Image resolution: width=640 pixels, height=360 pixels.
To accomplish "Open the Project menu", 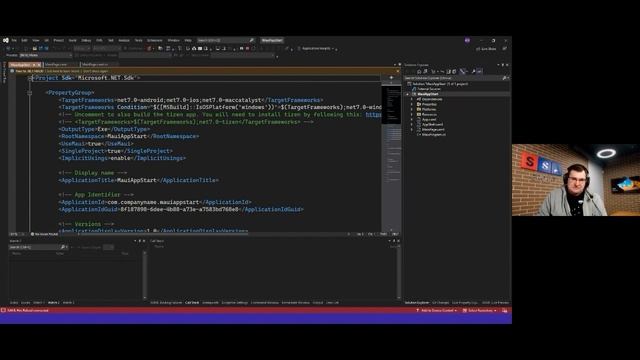I will coord(59,40).
